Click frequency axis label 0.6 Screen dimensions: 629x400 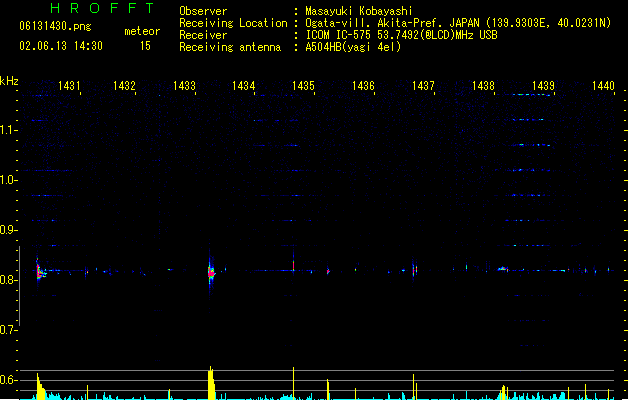[x=7, y=380]
